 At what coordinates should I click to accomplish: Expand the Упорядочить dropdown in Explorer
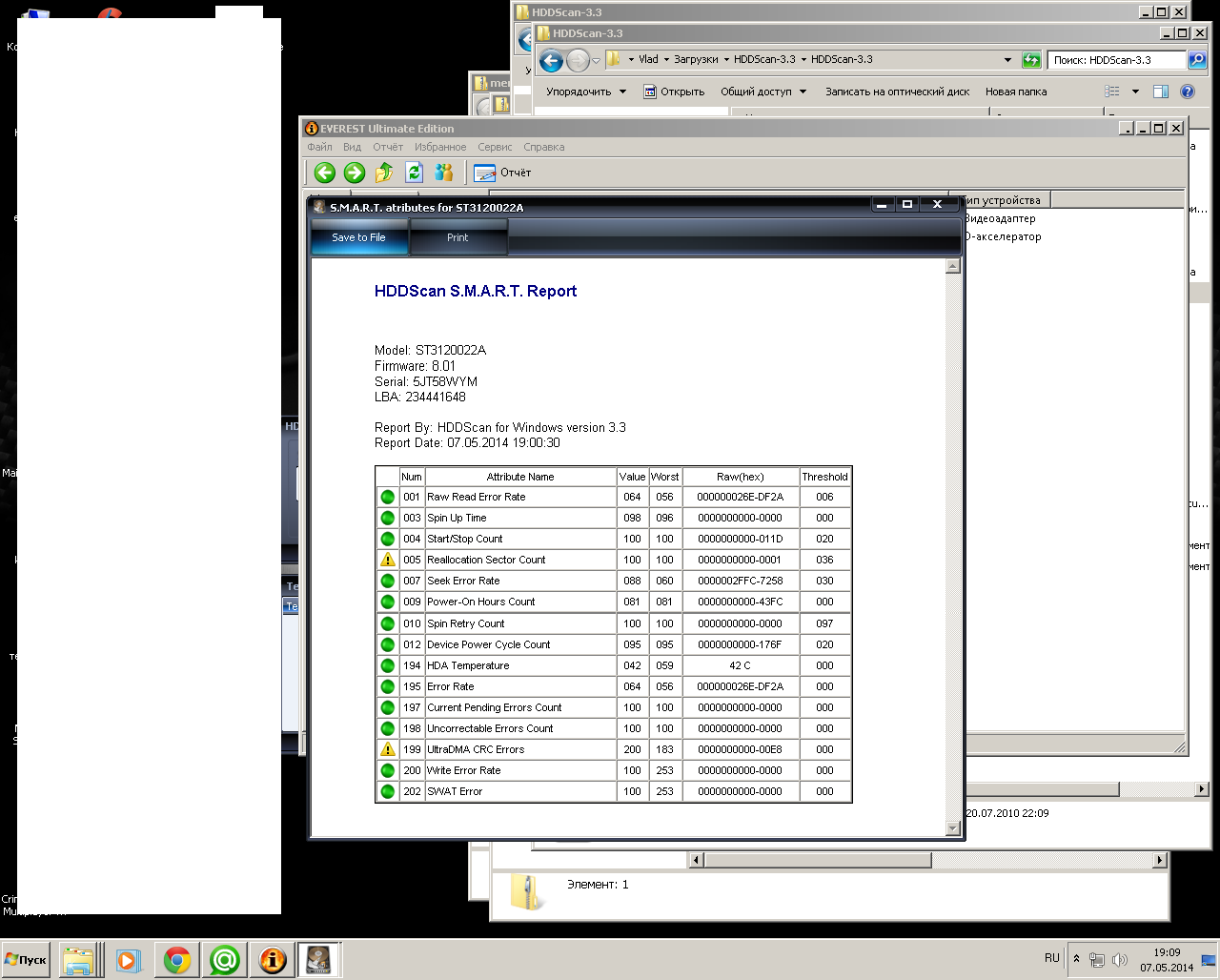pos(586,92)
